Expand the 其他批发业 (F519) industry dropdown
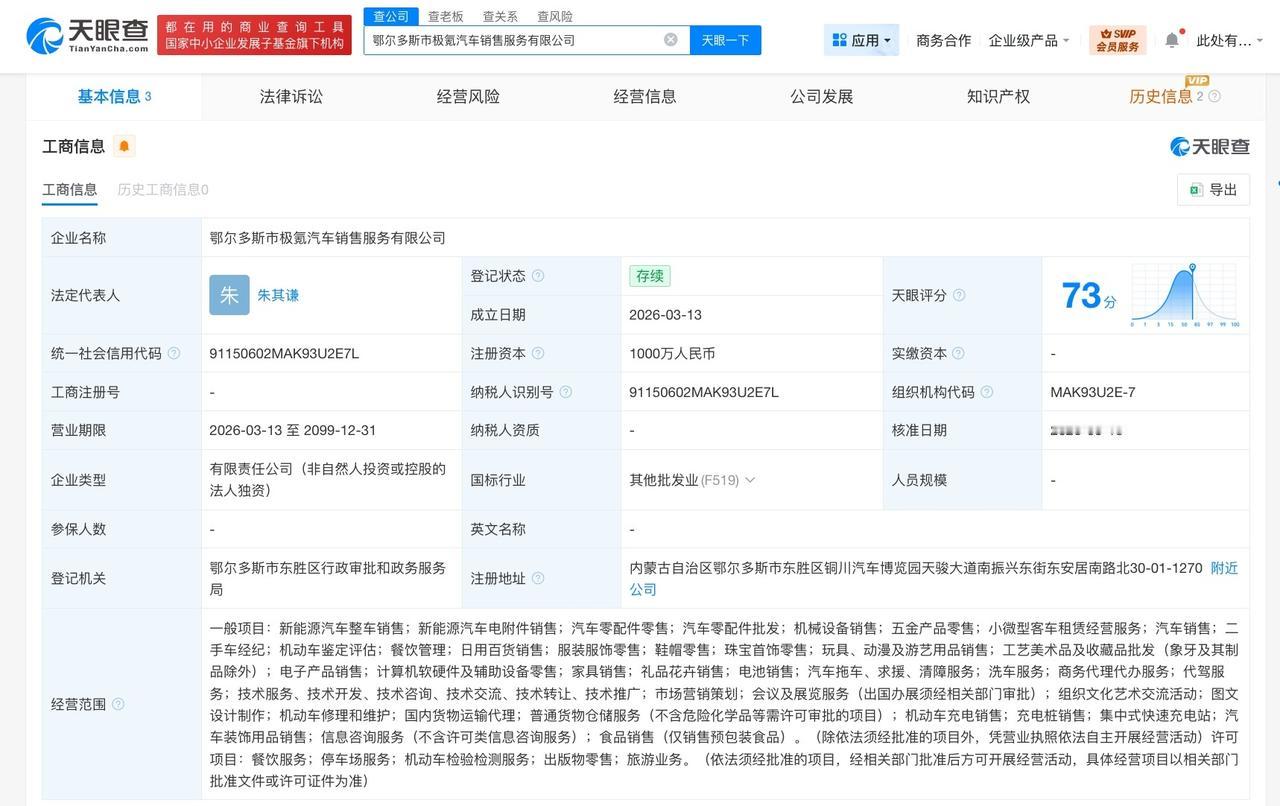The image size is (1280, 806). click(x=748, y=479)
